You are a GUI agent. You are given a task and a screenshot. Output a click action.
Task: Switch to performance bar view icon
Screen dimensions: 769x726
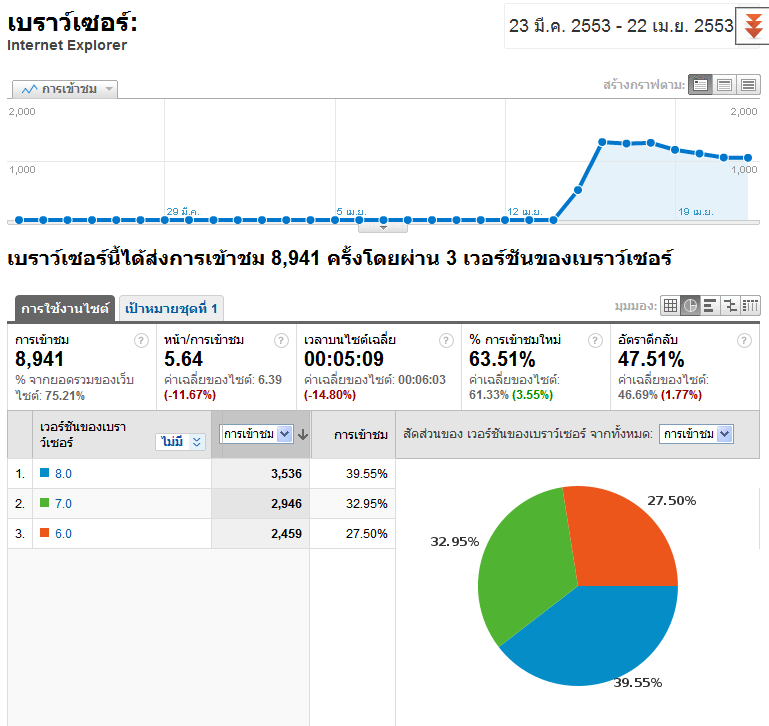pos(710,306)
